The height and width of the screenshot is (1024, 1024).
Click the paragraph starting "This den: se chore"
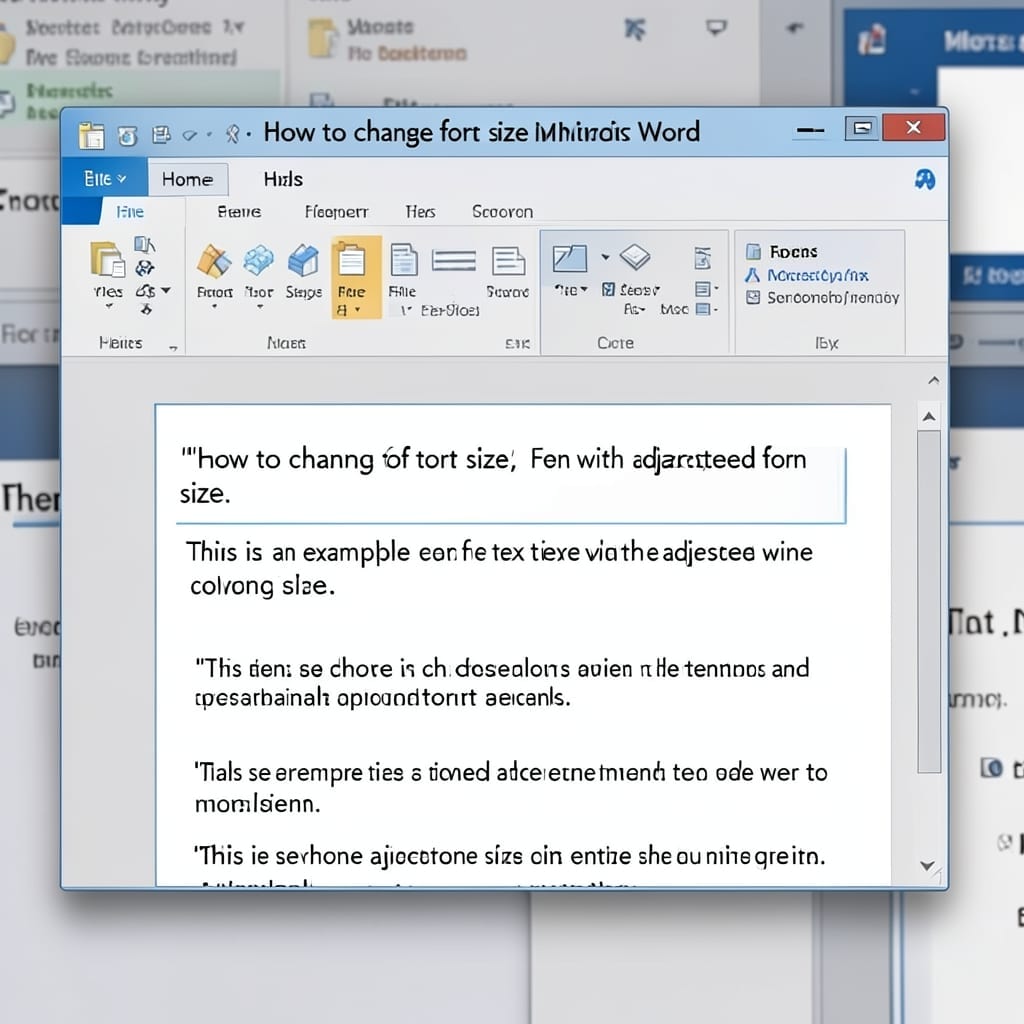click(502, 683)
